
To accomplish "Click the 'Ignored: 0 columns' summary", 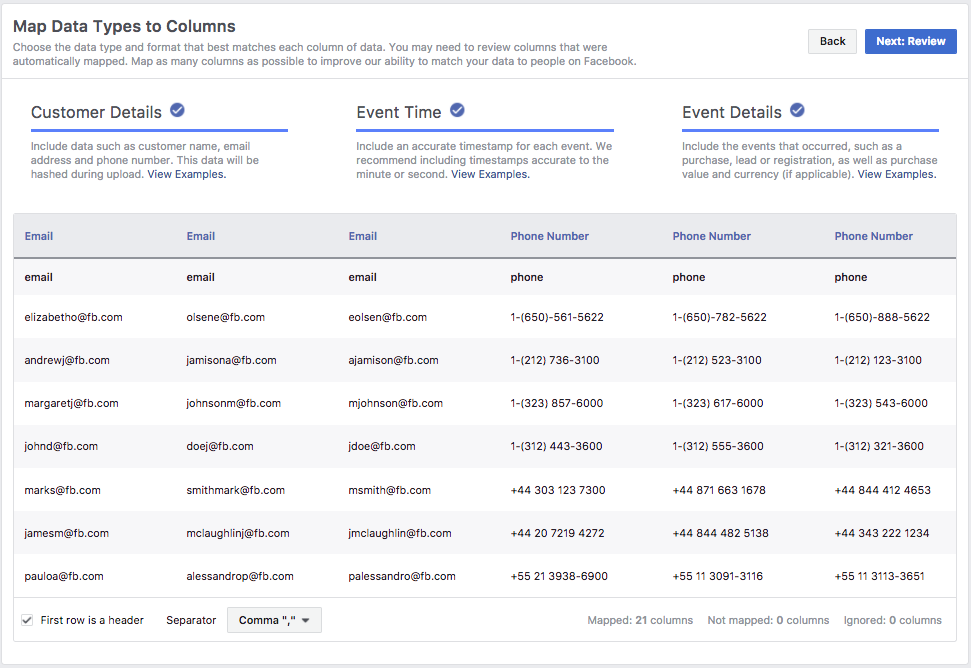I will pos(891,620).
